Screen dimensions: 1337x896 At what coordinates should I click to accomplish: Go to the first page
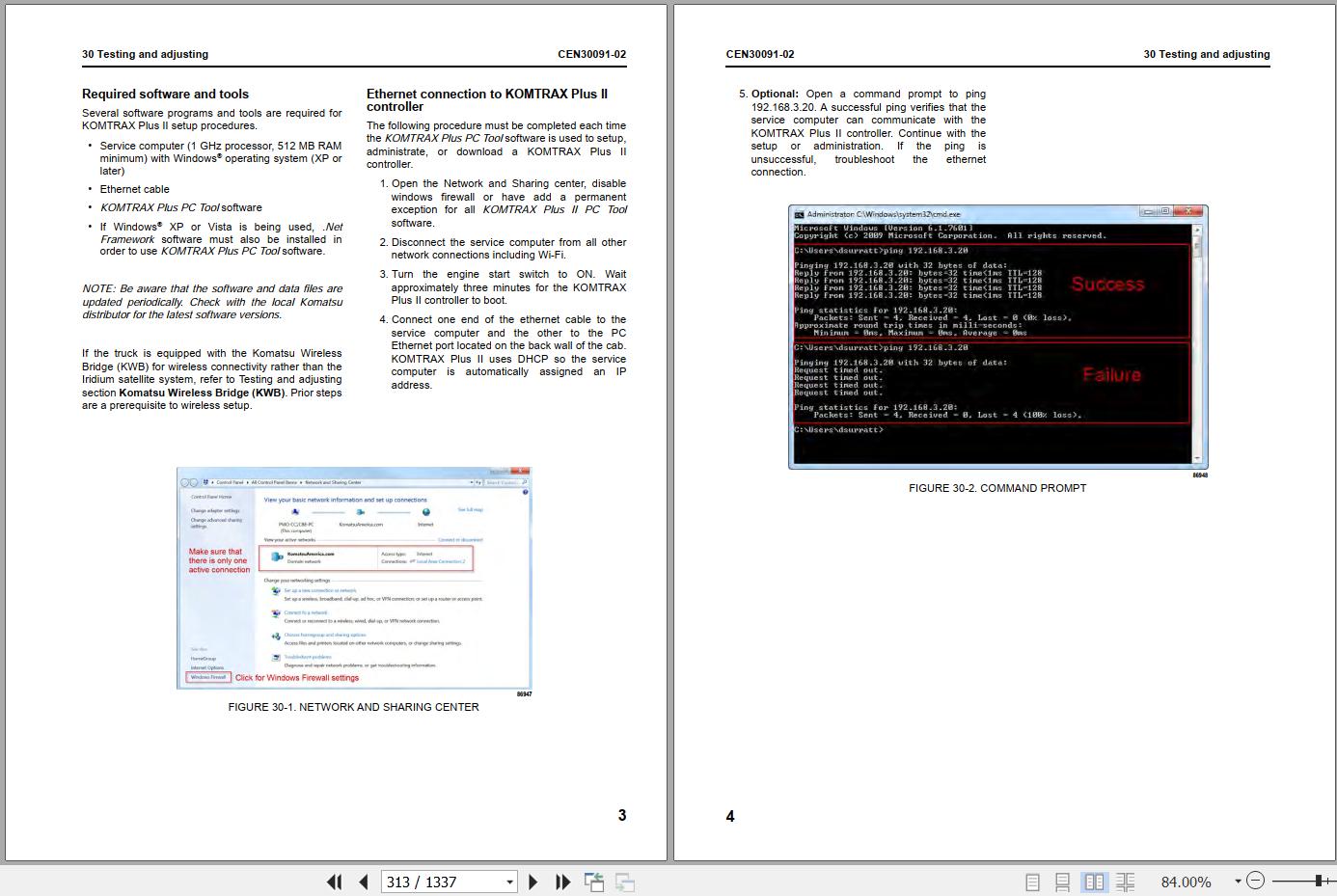334,882
